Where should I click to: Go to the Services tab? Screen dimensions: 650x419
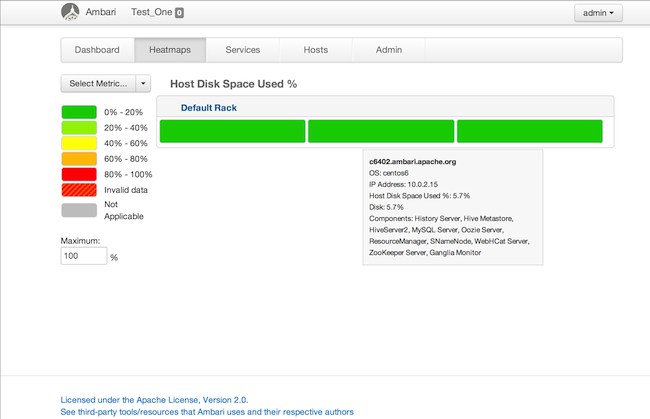pos(243,50)
